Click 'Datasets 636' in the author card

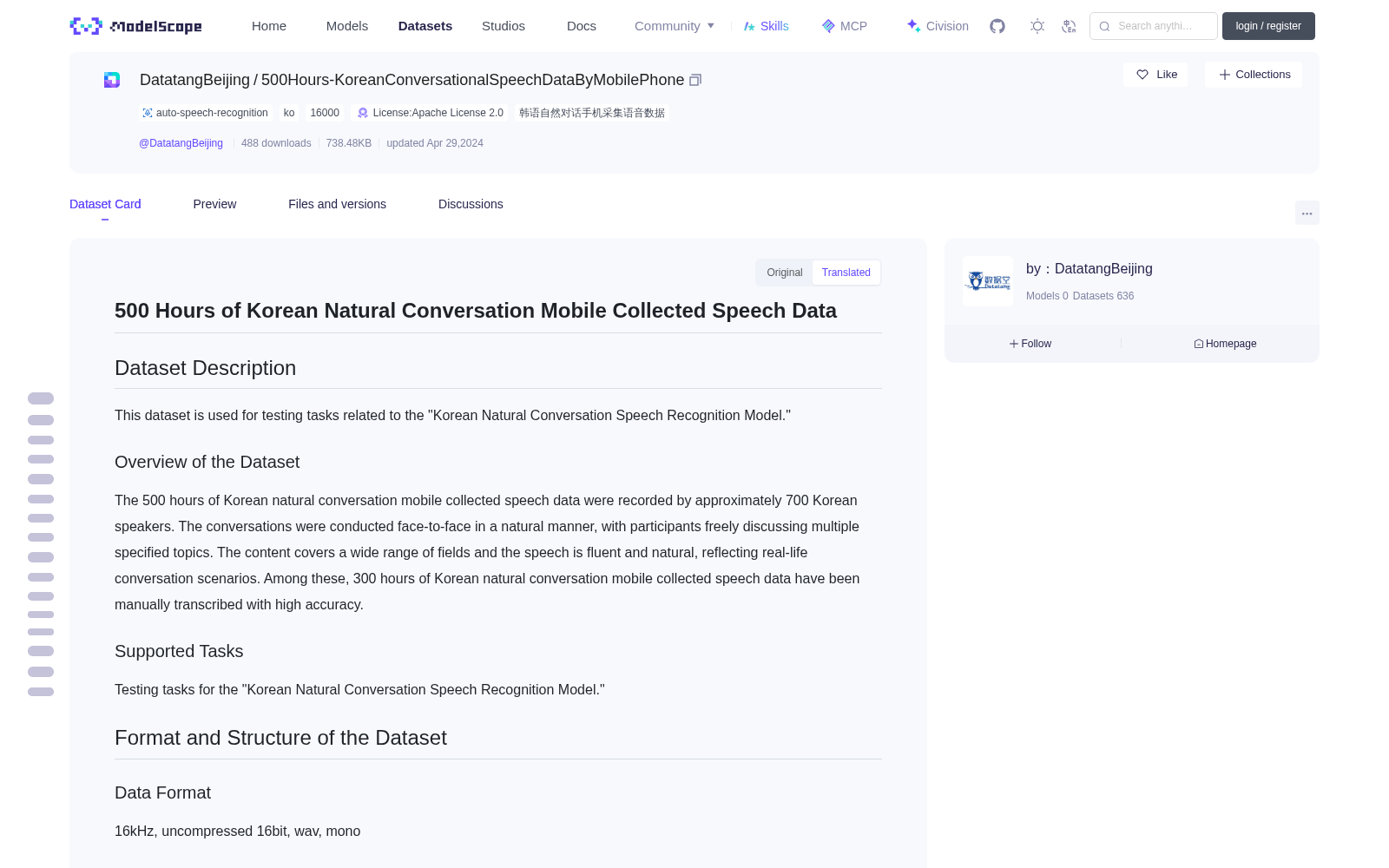tap(1103, 296)
